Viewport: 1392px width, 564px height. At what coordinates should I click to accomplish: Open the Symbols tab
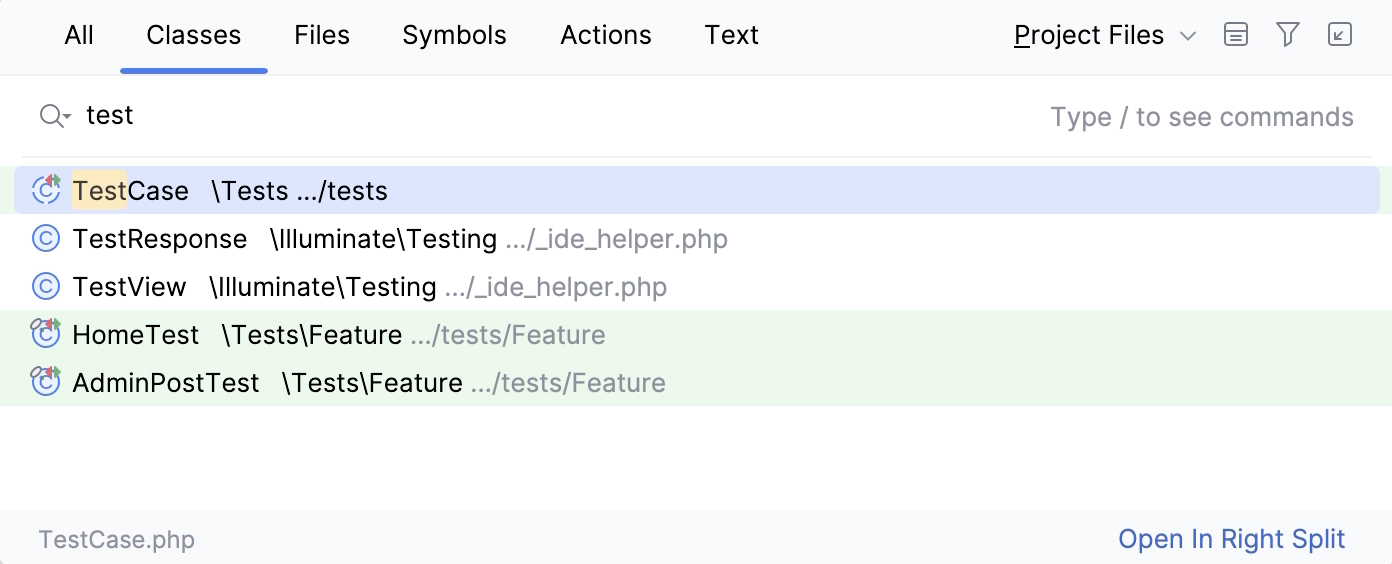[x=454, y=35]
